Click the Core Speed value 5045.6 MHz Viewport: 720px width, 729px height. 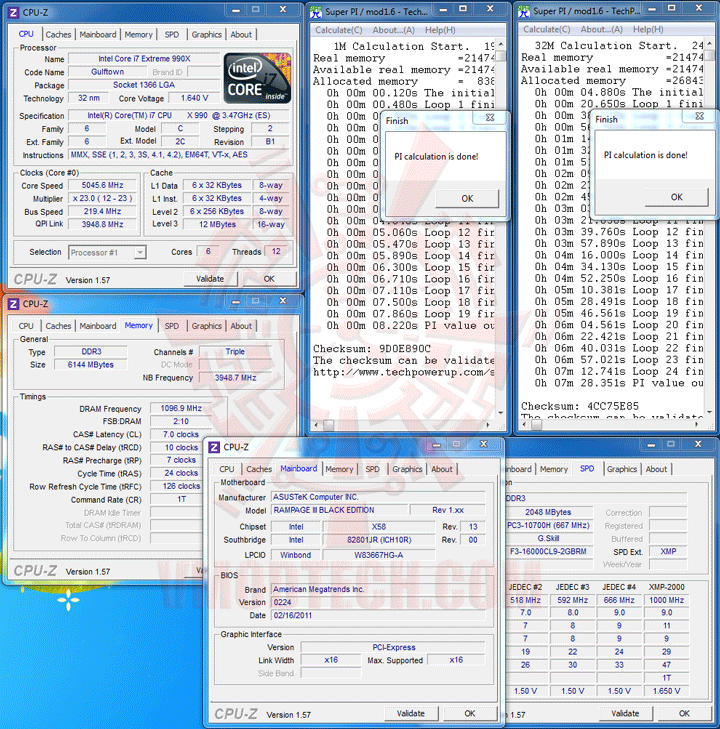click(103, 185)
